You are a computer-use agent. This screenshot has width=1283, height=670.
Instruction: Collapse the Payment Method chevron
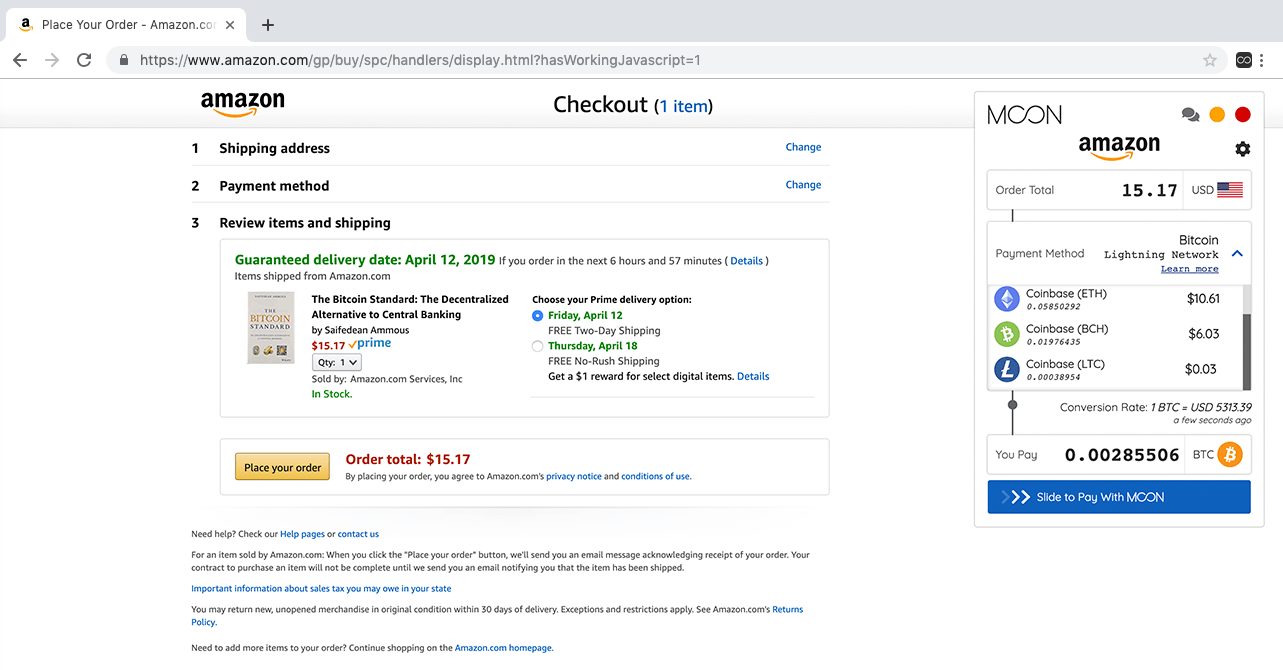point(1237,254)
